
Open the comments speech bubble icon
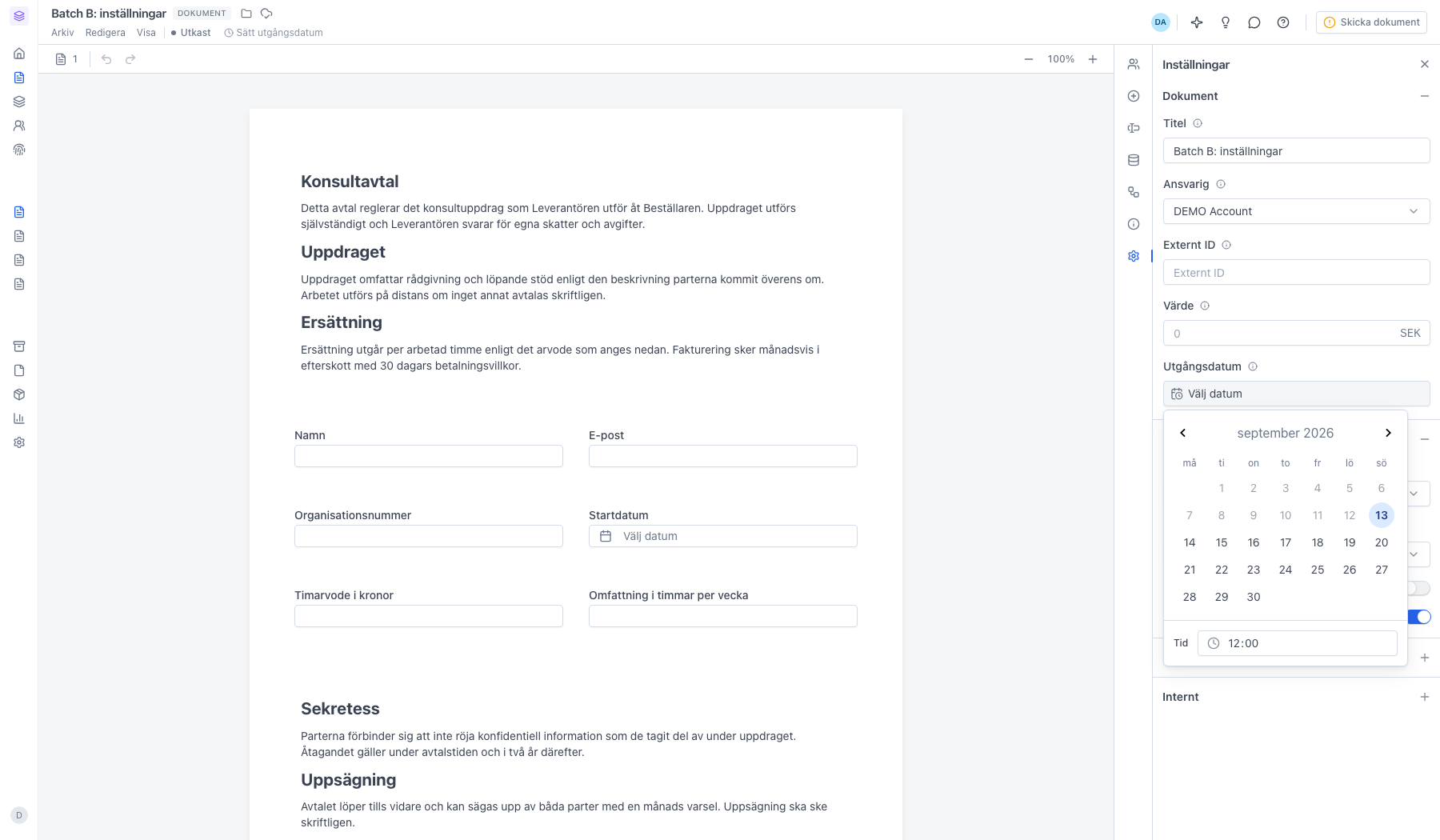pyautogui.click(x=1254, y=22)
